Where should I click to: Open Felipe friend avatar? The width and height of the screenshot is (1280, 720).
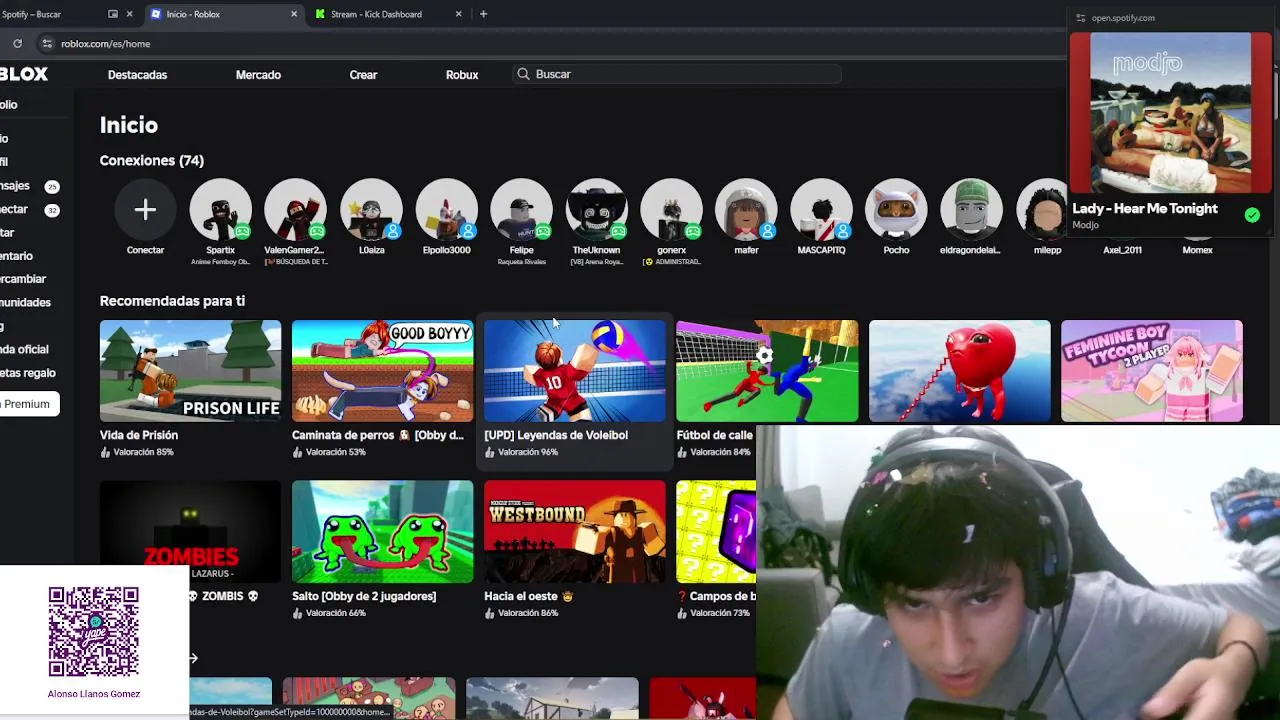click(x=521, y=210)
